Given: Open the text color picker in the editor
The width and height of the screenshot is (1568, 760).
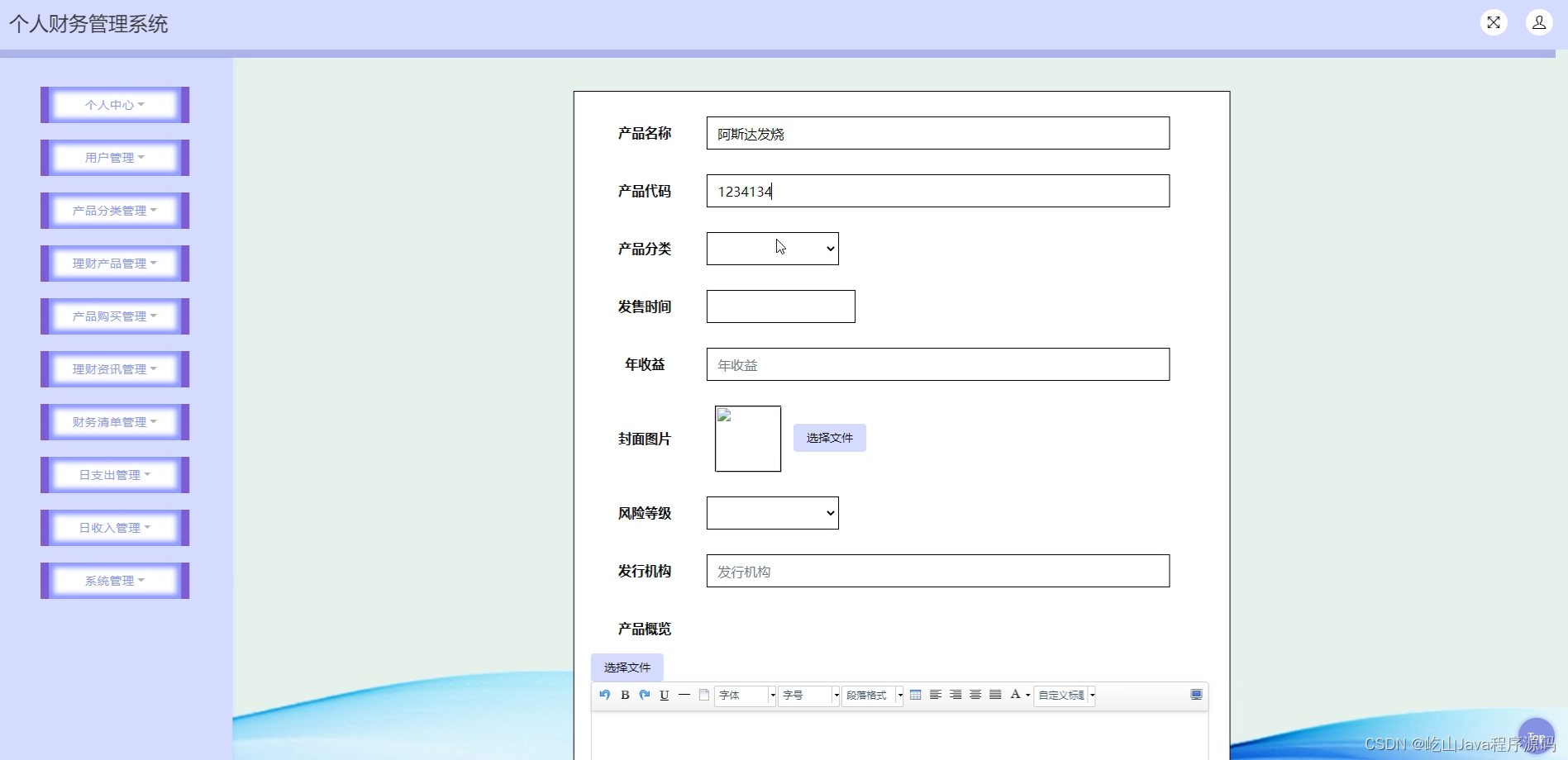Looking at the screenshot, I should (1017, 695).
